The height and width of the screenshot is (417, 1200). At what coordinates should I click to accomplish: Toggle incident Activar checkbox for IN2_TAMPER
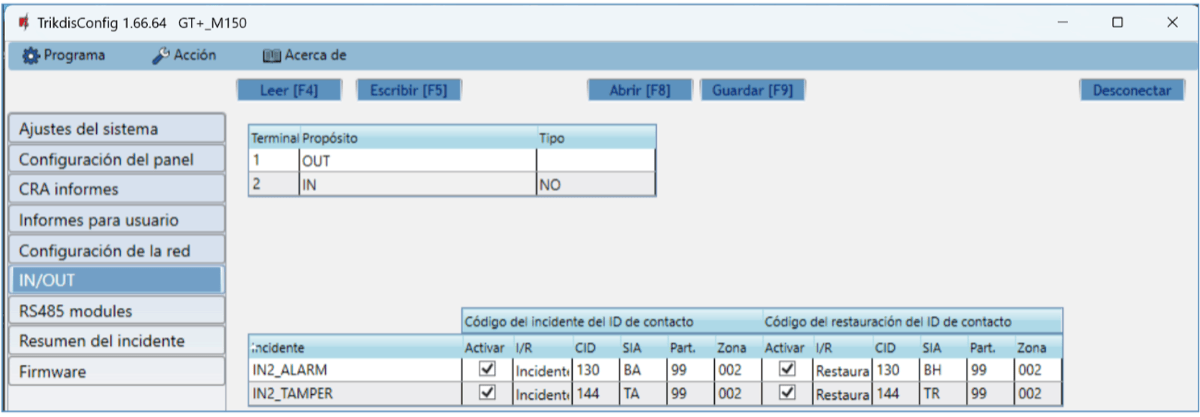[x=488, y=394]
